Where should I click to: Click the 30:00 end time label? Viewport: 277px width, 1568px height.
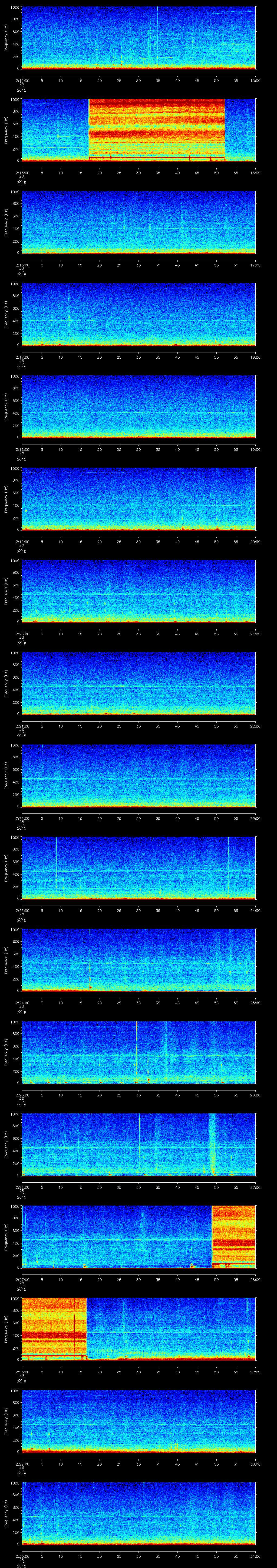point(255,1463)
